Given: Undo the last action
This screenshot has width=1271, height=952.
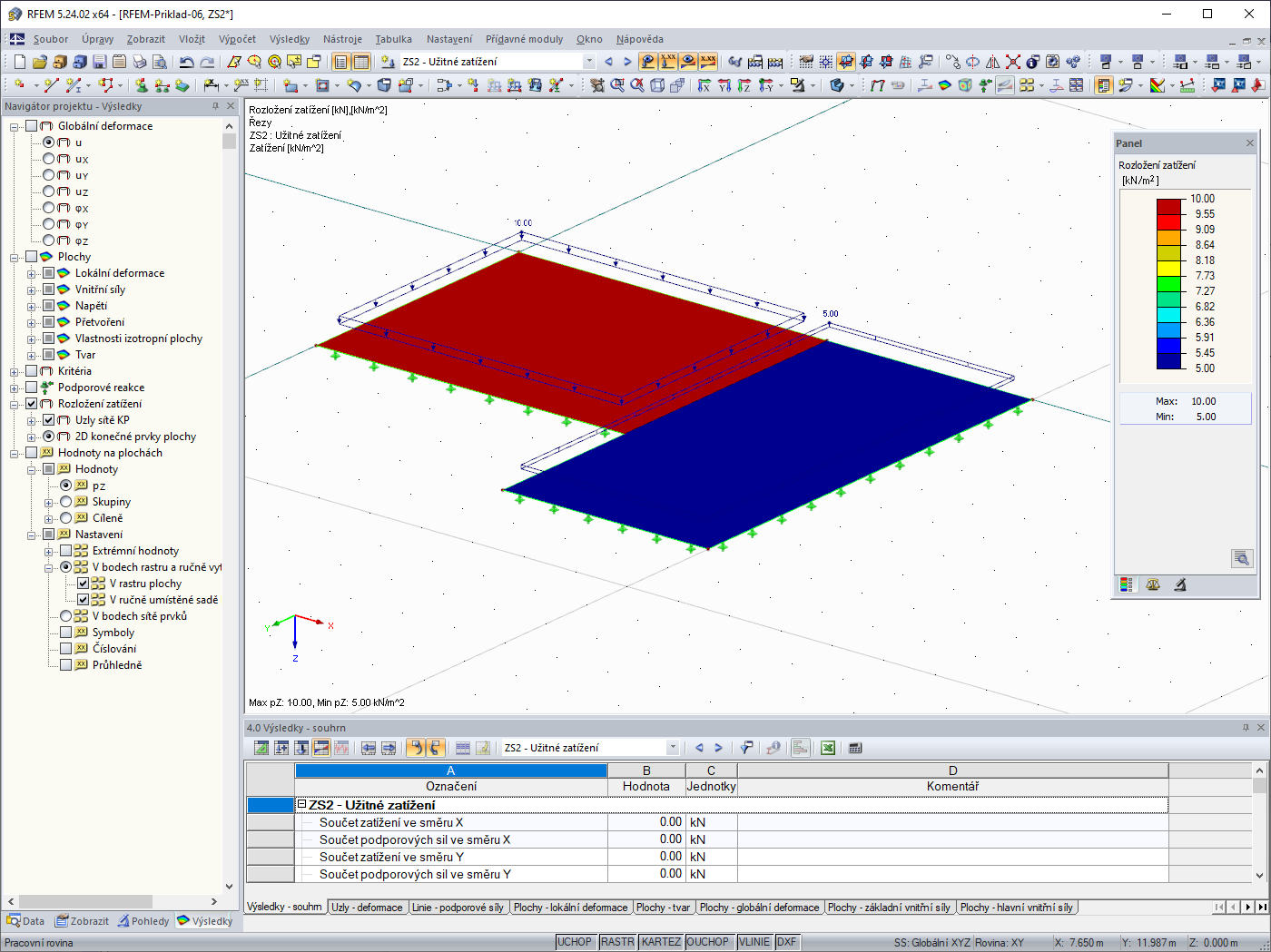Looking at the screenshot, I should click(186, 62).
